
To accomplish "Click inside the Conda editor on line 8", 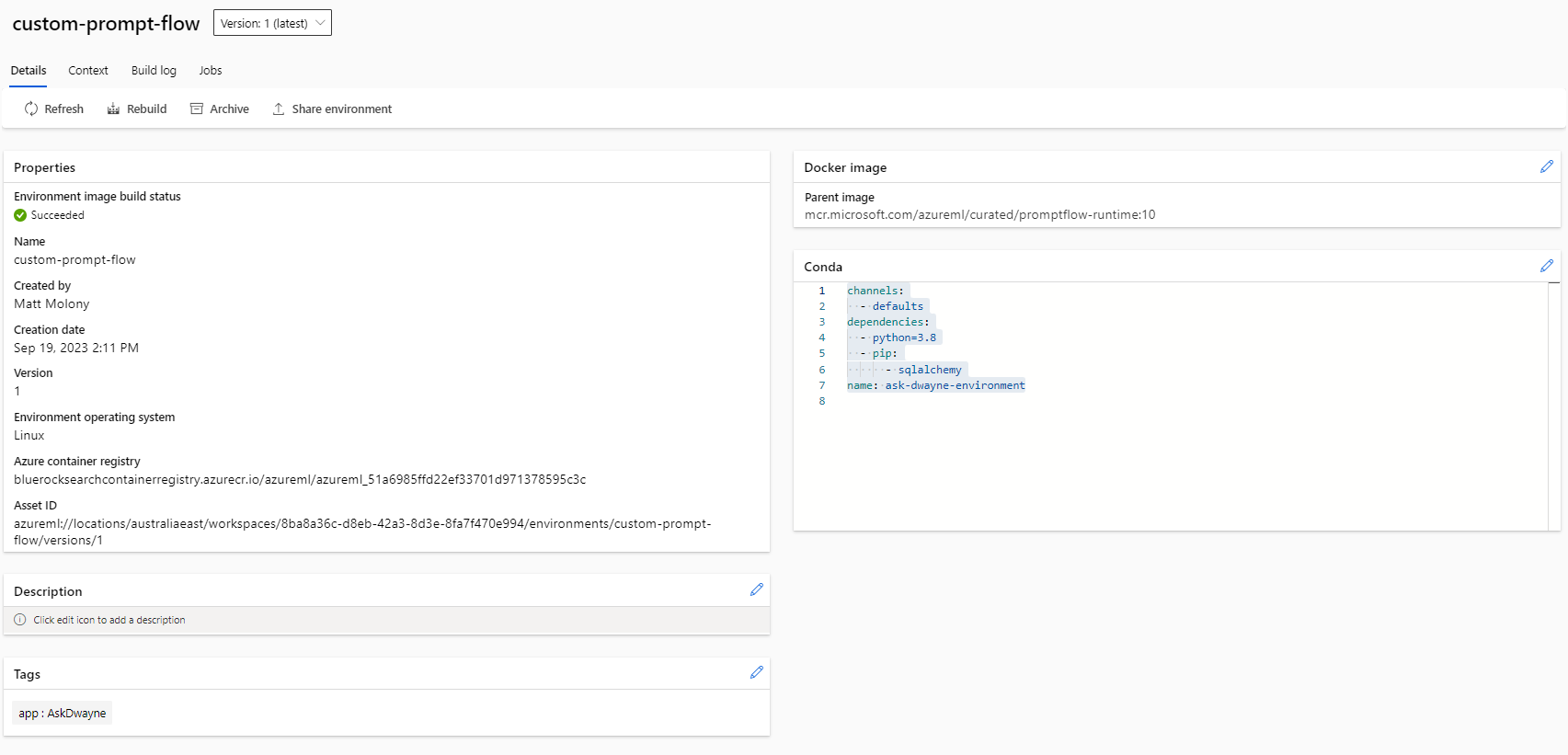I will coord(920,401).
